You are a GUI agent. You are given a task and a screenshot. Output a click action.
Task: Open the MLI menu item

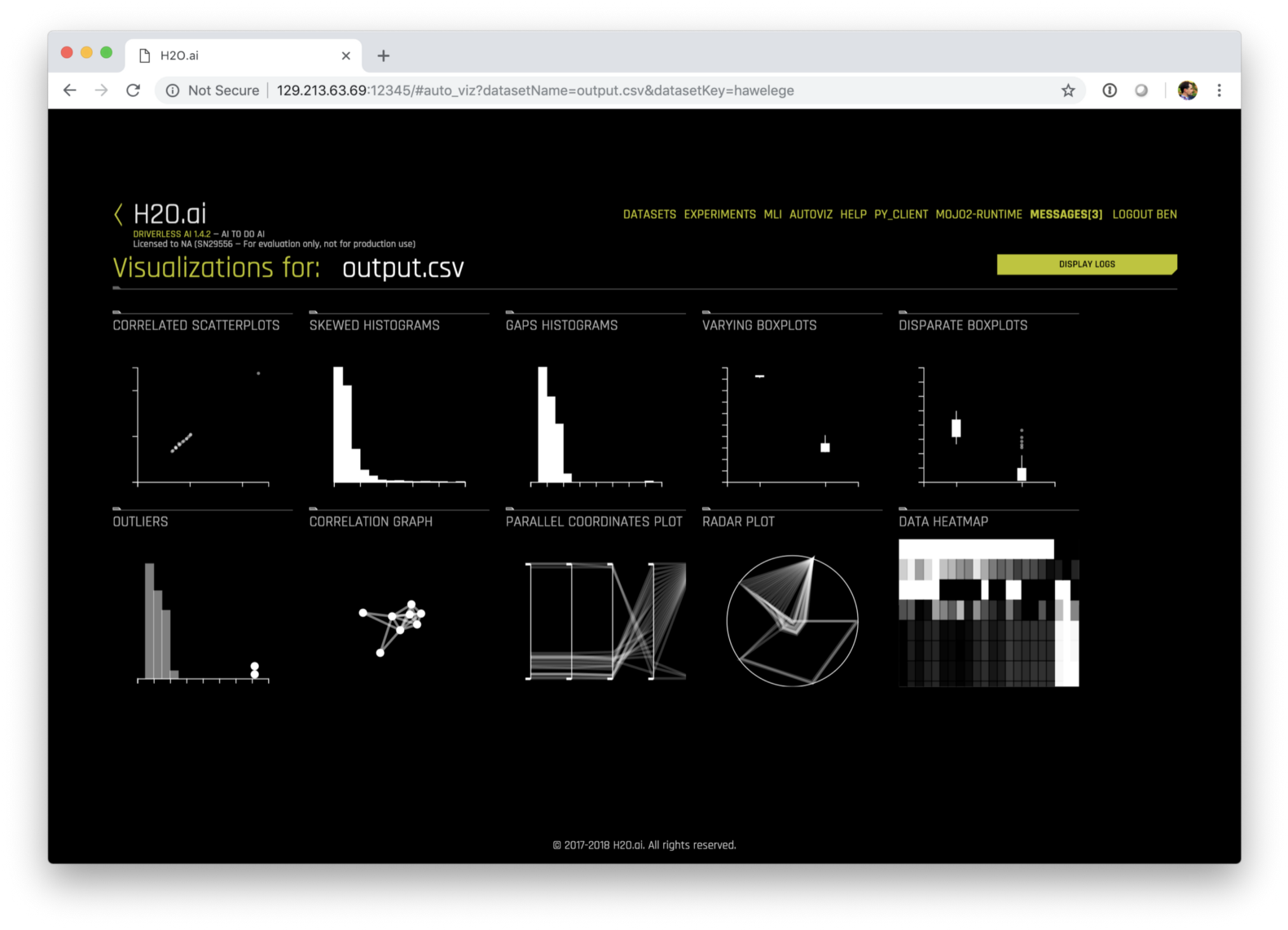click(772, 214)
